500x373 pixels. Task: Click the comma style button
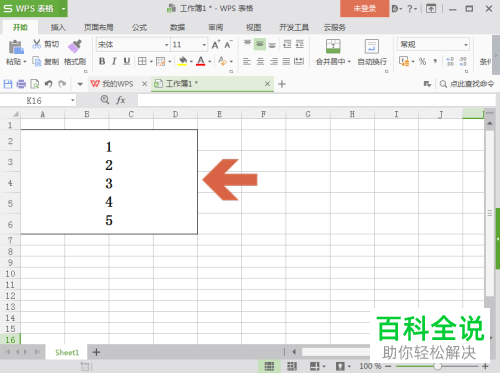click(435, 61)
